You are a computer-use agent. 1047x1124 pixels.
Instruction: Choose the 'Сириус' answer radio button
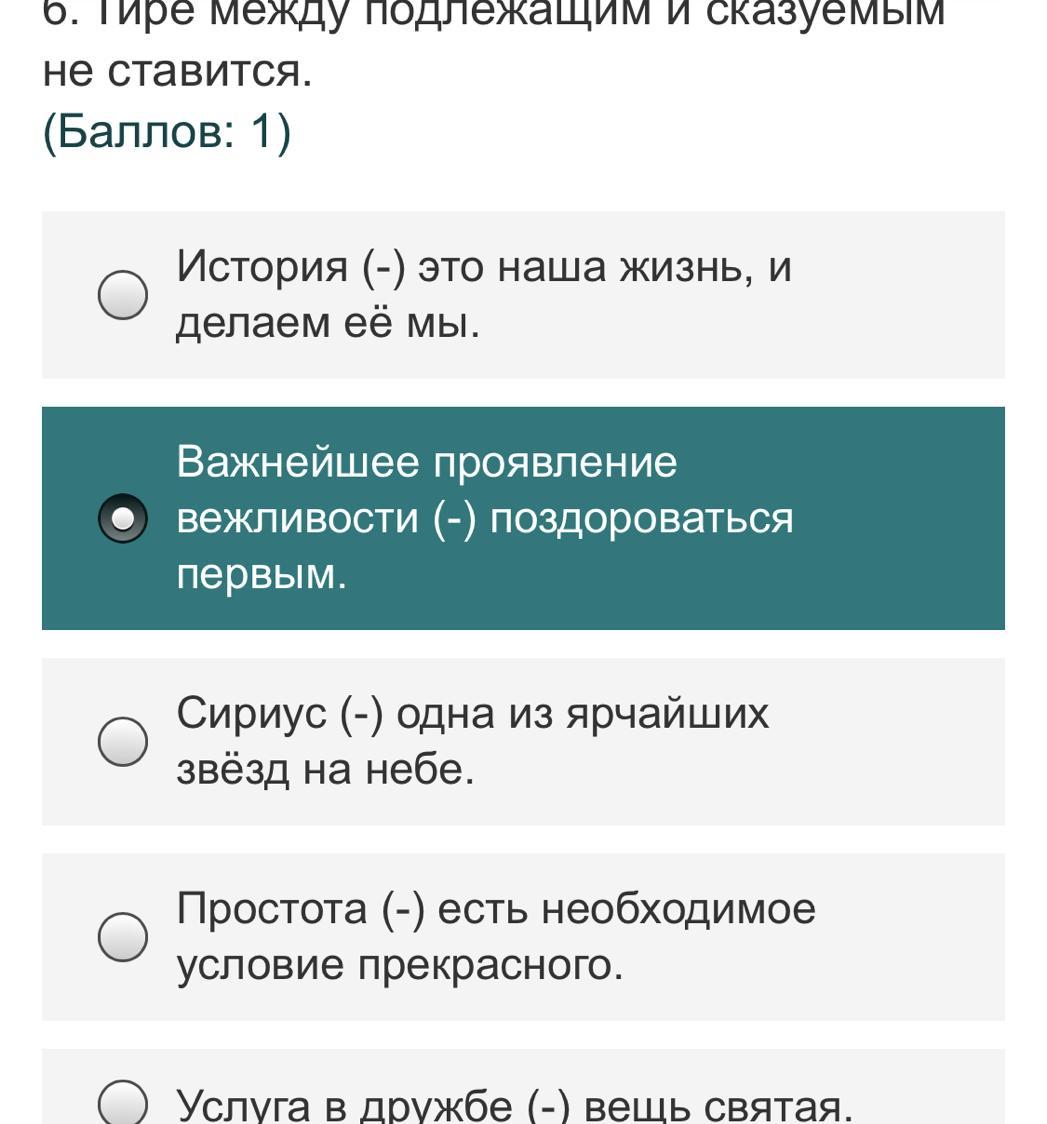tap(123, 741)
